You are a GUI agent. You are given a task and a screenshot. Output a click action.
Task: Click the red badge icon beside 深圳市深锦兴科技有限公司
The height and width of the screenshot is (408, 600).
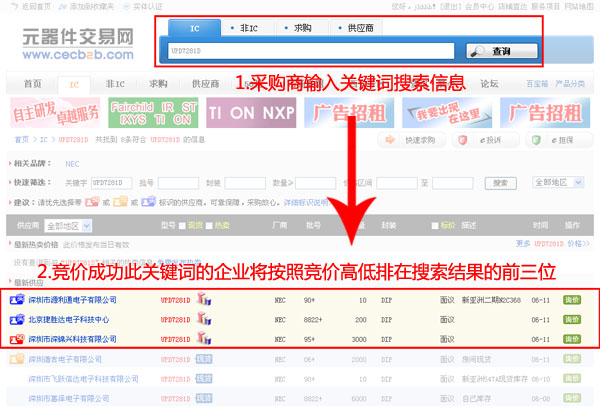[17, 340]
